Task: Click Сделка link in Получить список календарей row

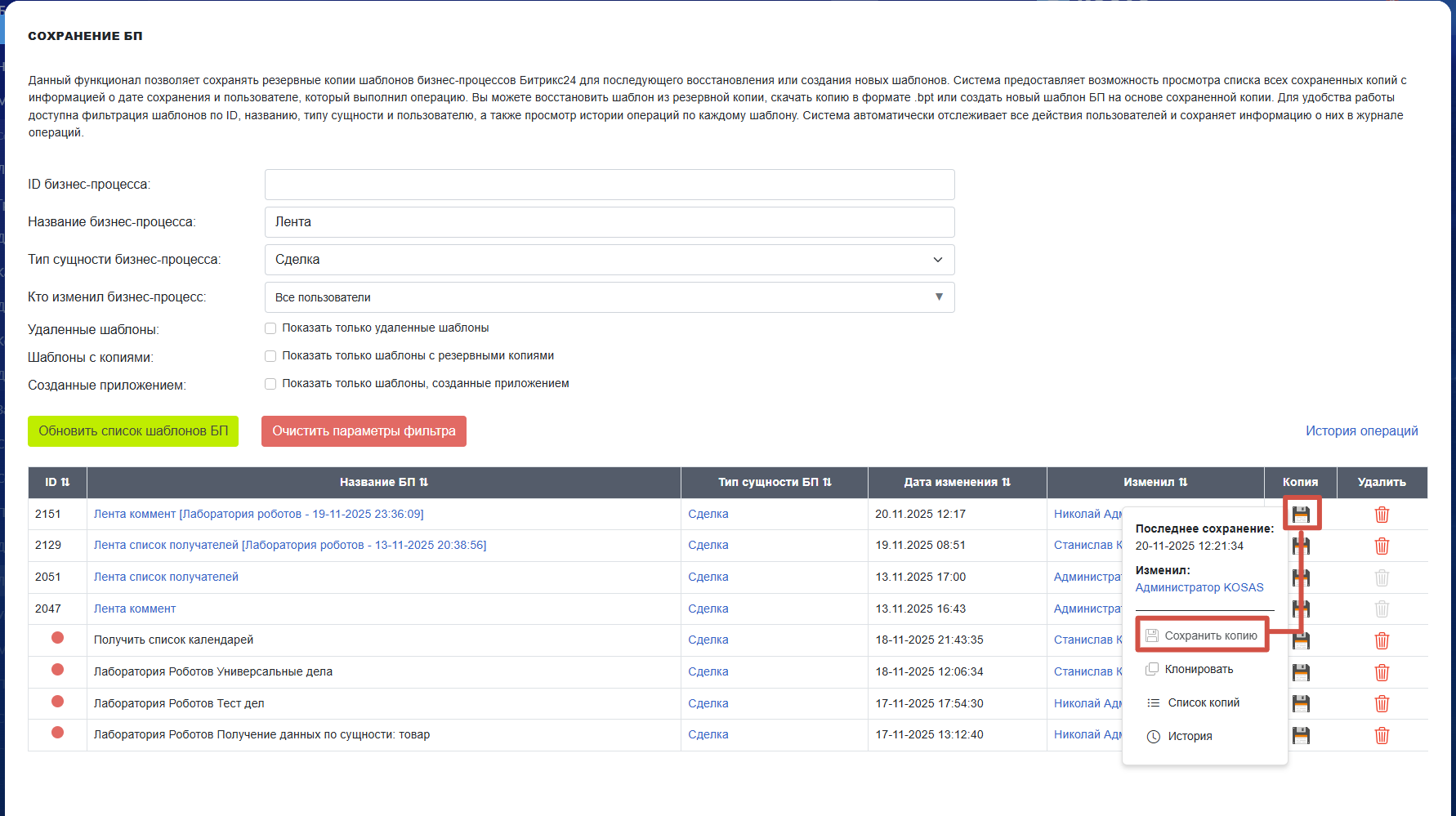Action: [x=708, y=640]
